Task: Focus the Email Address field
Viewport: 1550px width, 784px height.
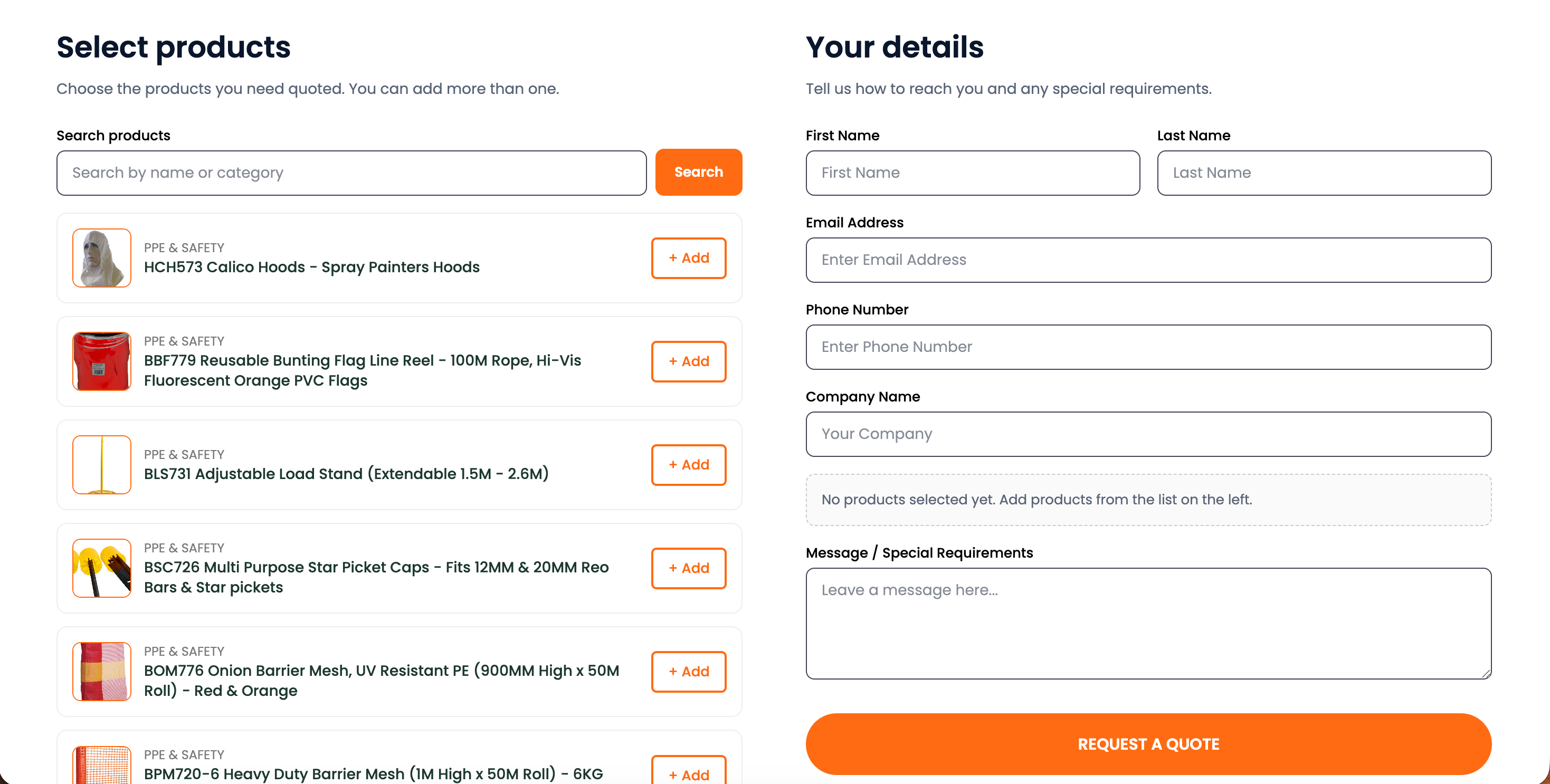Action: tap(1148, 260)
